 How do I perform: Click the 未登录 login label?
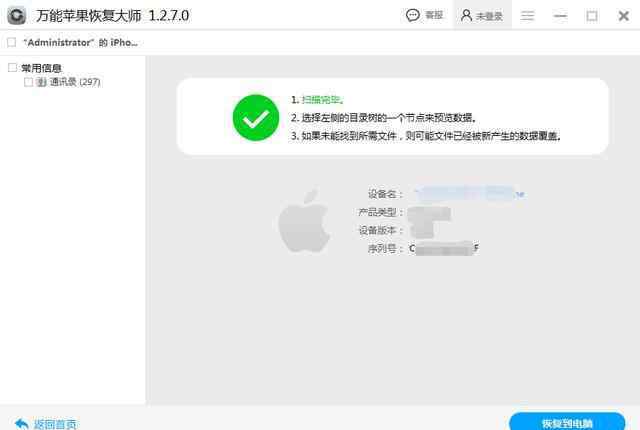(x=489, y=16)
